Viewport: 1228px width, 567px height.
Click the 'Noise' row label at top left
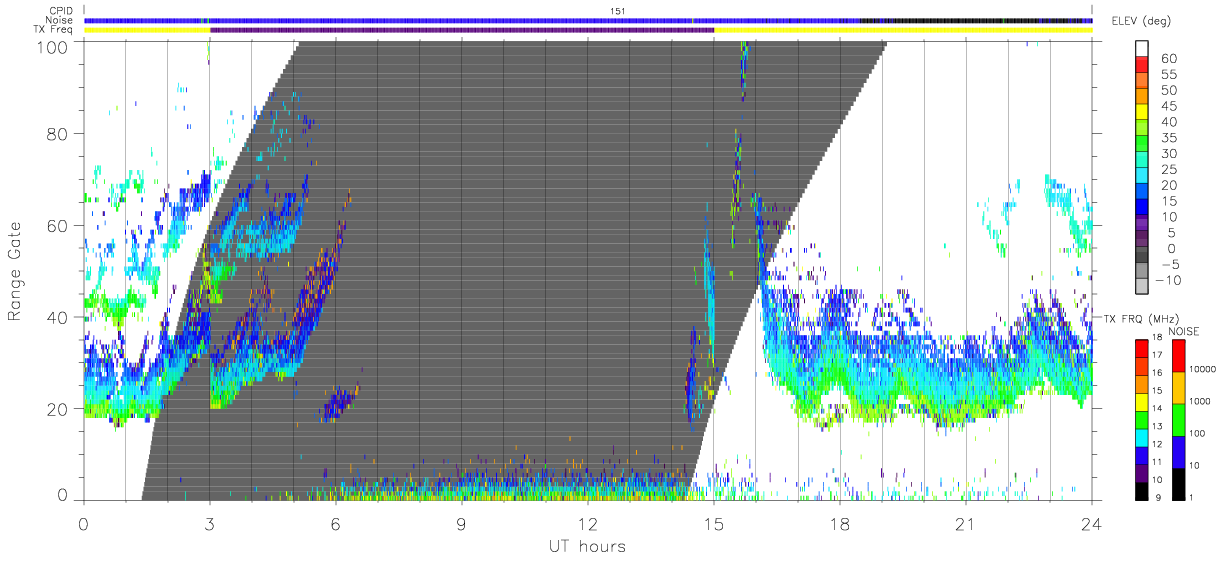(x=60, y=20)
